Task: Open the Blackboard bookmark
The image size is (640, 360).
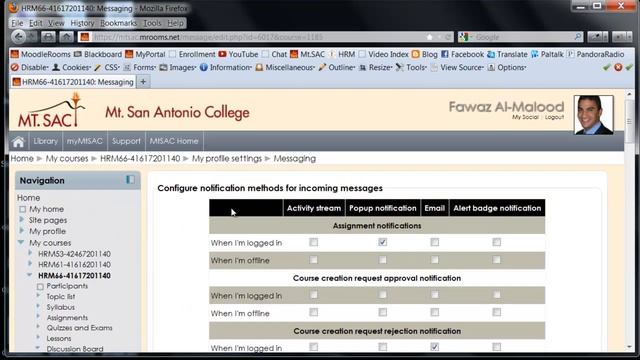Action: 98,54
